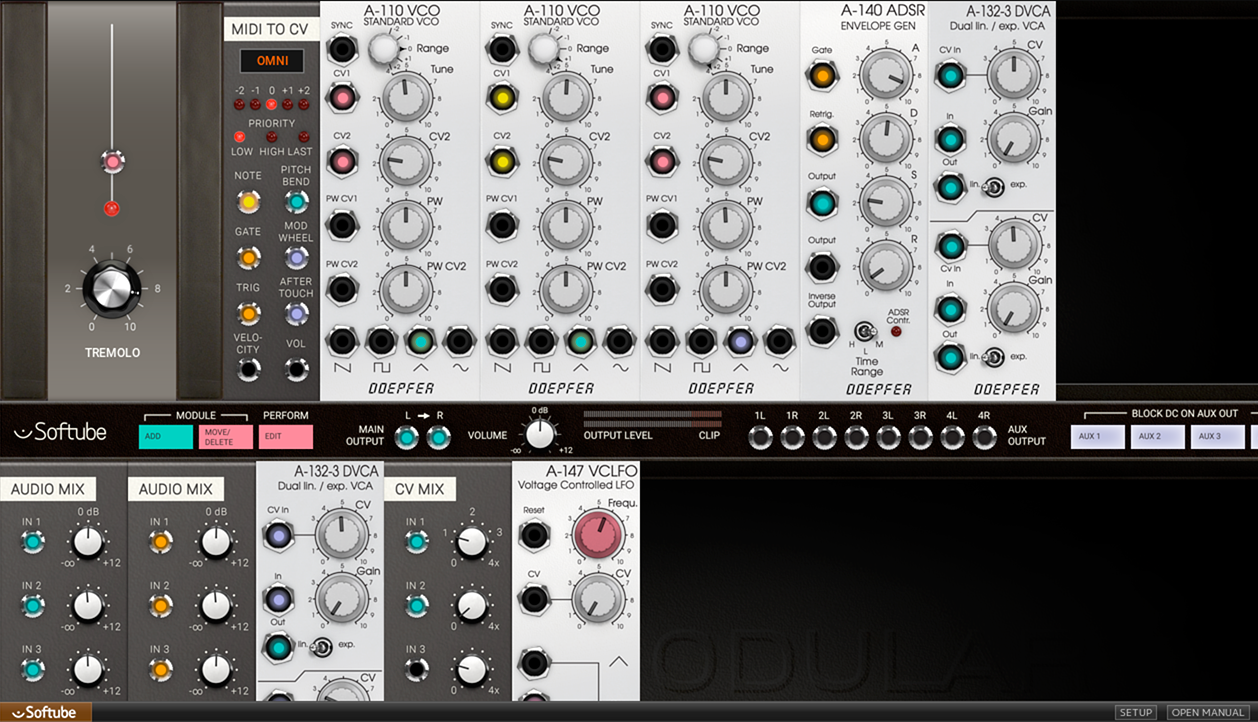Click the Tune knob on the first VCO
The height and width of the screenshot is (722, 1258).
pos(406,100)
